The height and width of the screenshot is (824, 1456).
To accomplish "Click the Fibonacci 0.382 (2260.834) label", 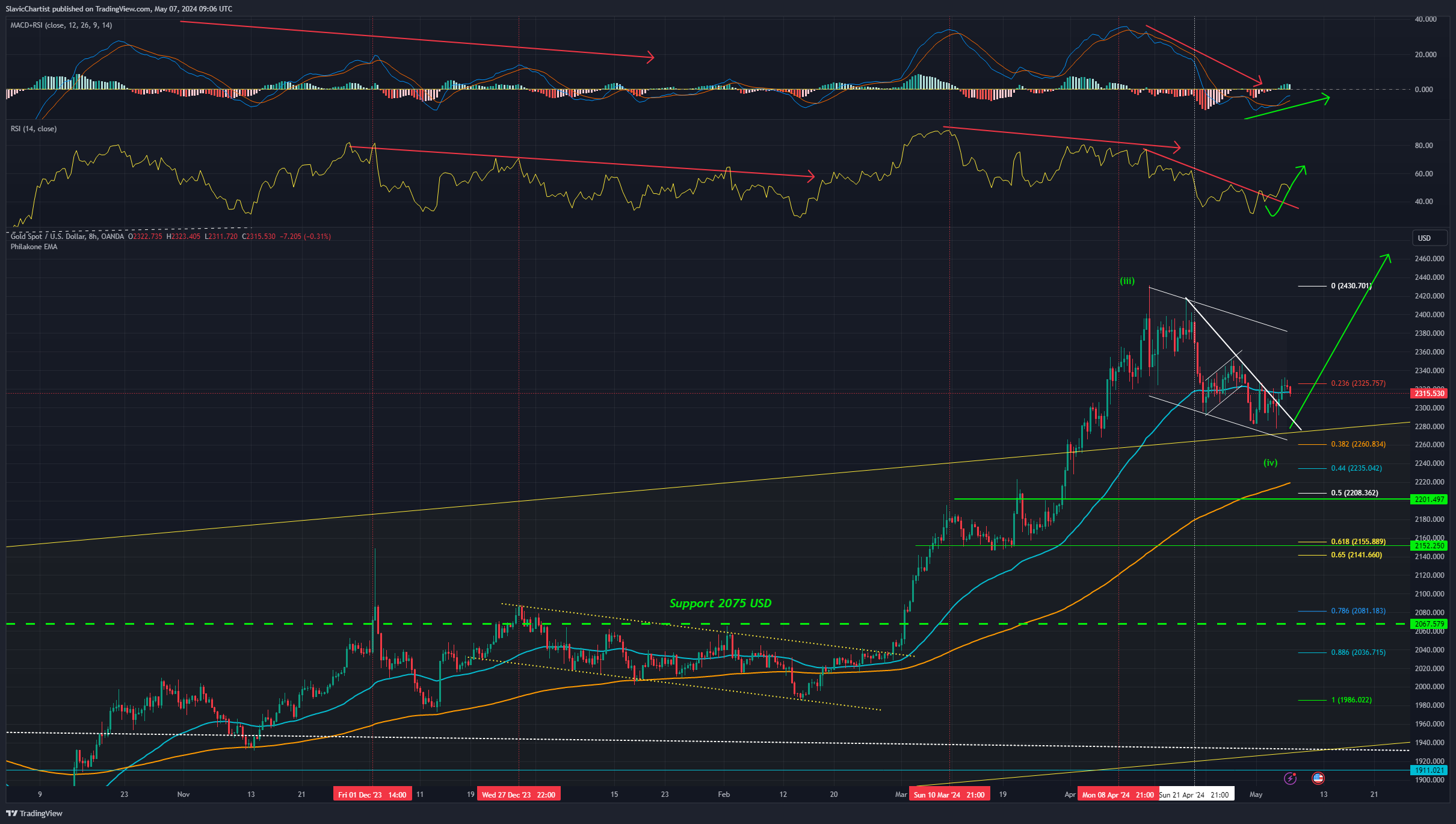I will [x=1358, y=444].
